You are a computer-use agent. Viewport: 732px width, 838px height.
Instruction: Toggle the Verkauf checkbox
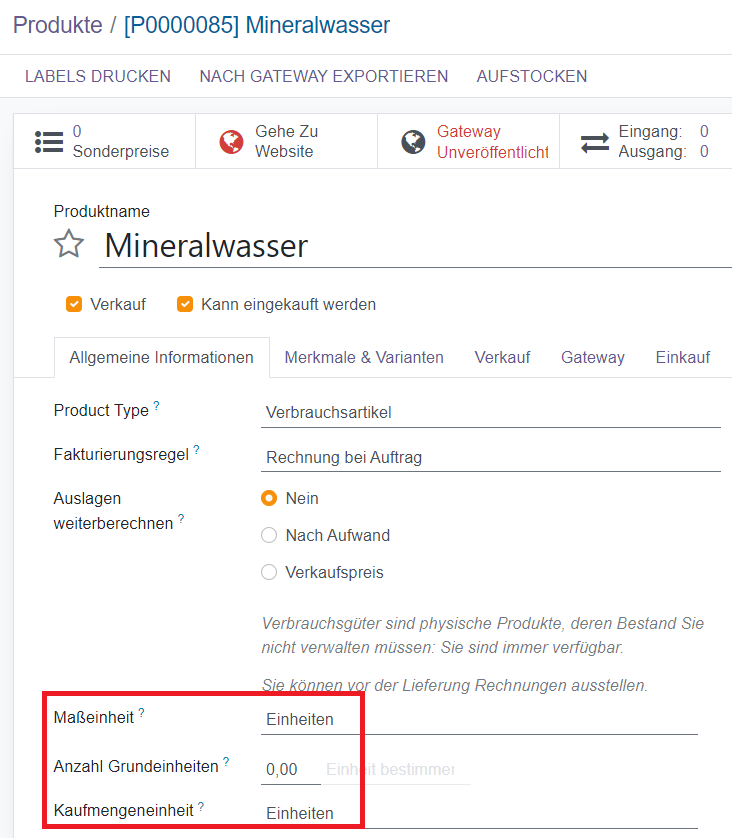tap(74, 304)
